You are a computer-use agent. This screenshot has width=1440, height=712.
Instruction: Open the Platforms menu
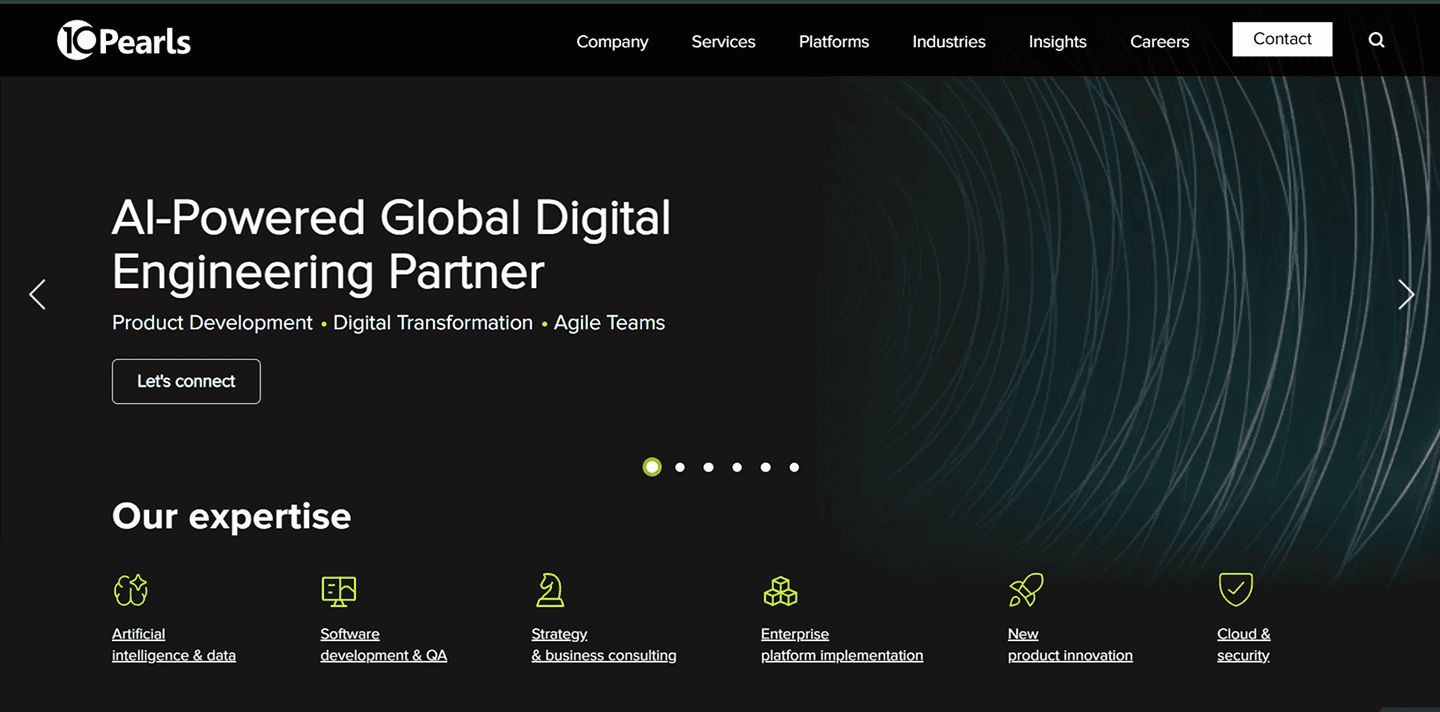[834, 41]
